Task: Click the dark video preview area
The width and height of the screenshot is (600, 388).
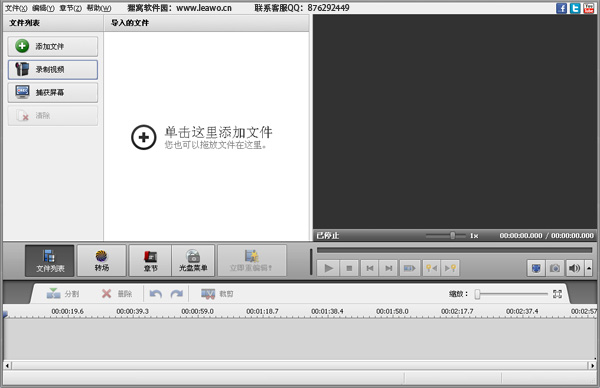Action: coord(455,122)
